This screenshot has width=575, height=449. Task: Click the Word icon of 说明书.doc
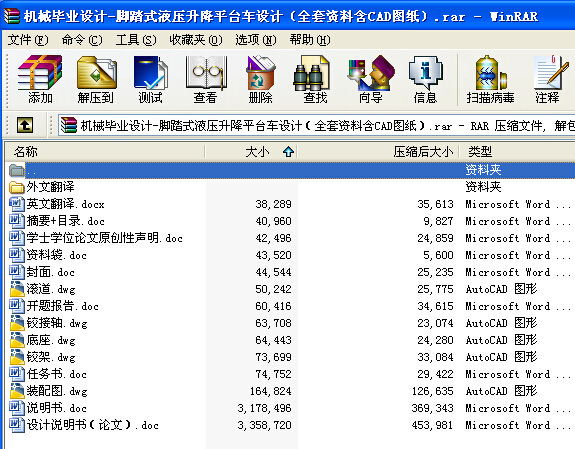coord(17,408)
